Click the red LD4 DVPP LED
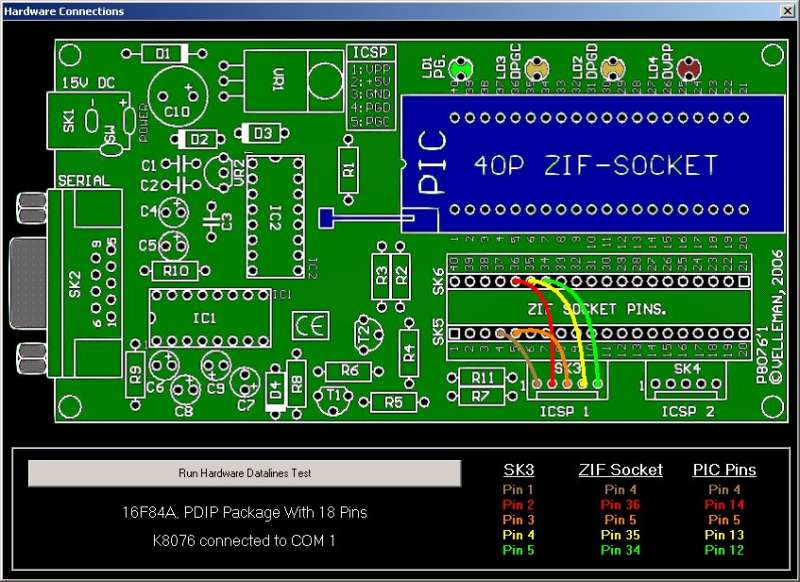 689,69
